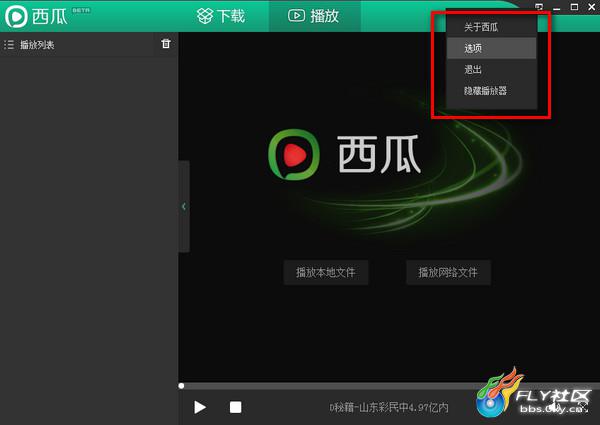Screen dimensions: 600x425
Task: Maximize the player window
Action: coord(574,7)
